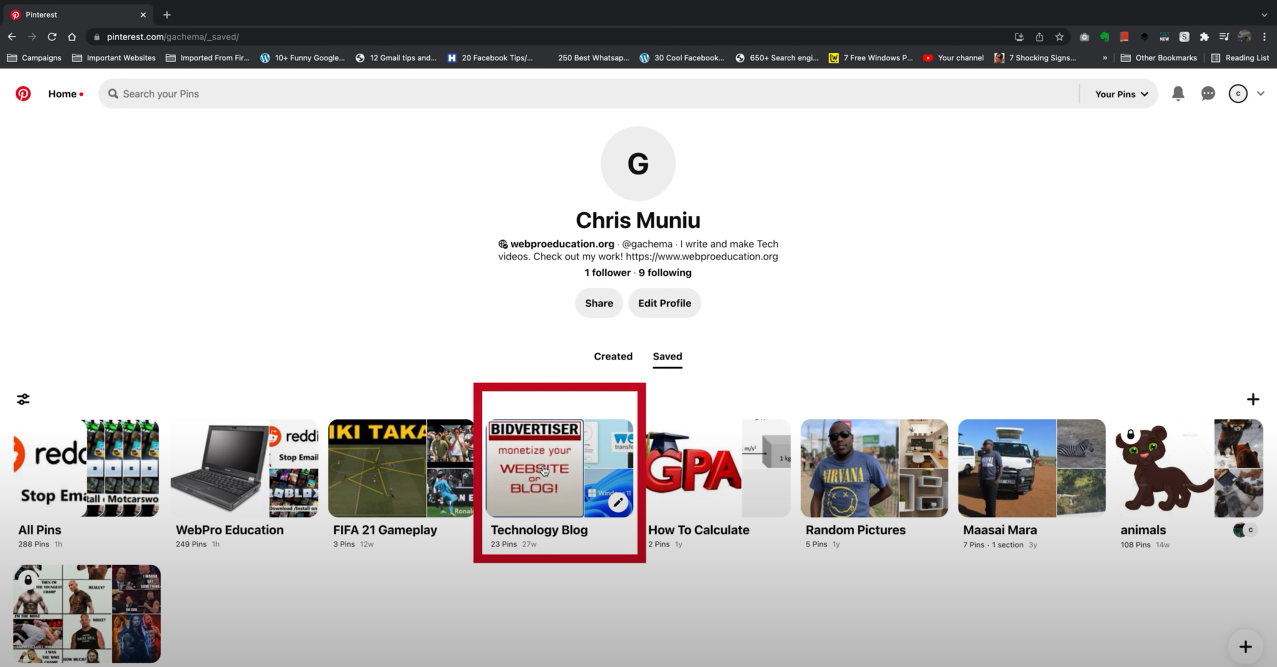Click the floating plus button at the bottom right
Image resolution: width=1277 pixels, height=667 pixels.
tap(1245, 646)
